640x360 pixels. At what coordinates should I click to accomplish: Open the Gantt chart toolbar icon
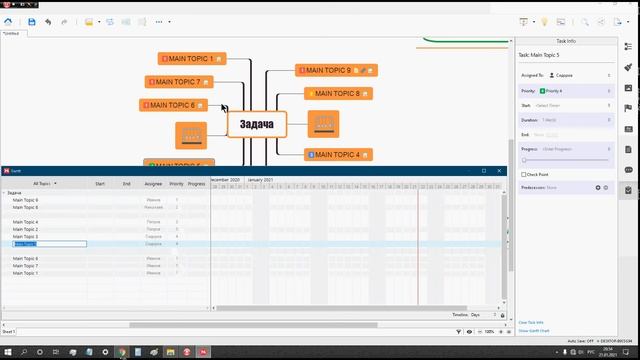point(561,22)
